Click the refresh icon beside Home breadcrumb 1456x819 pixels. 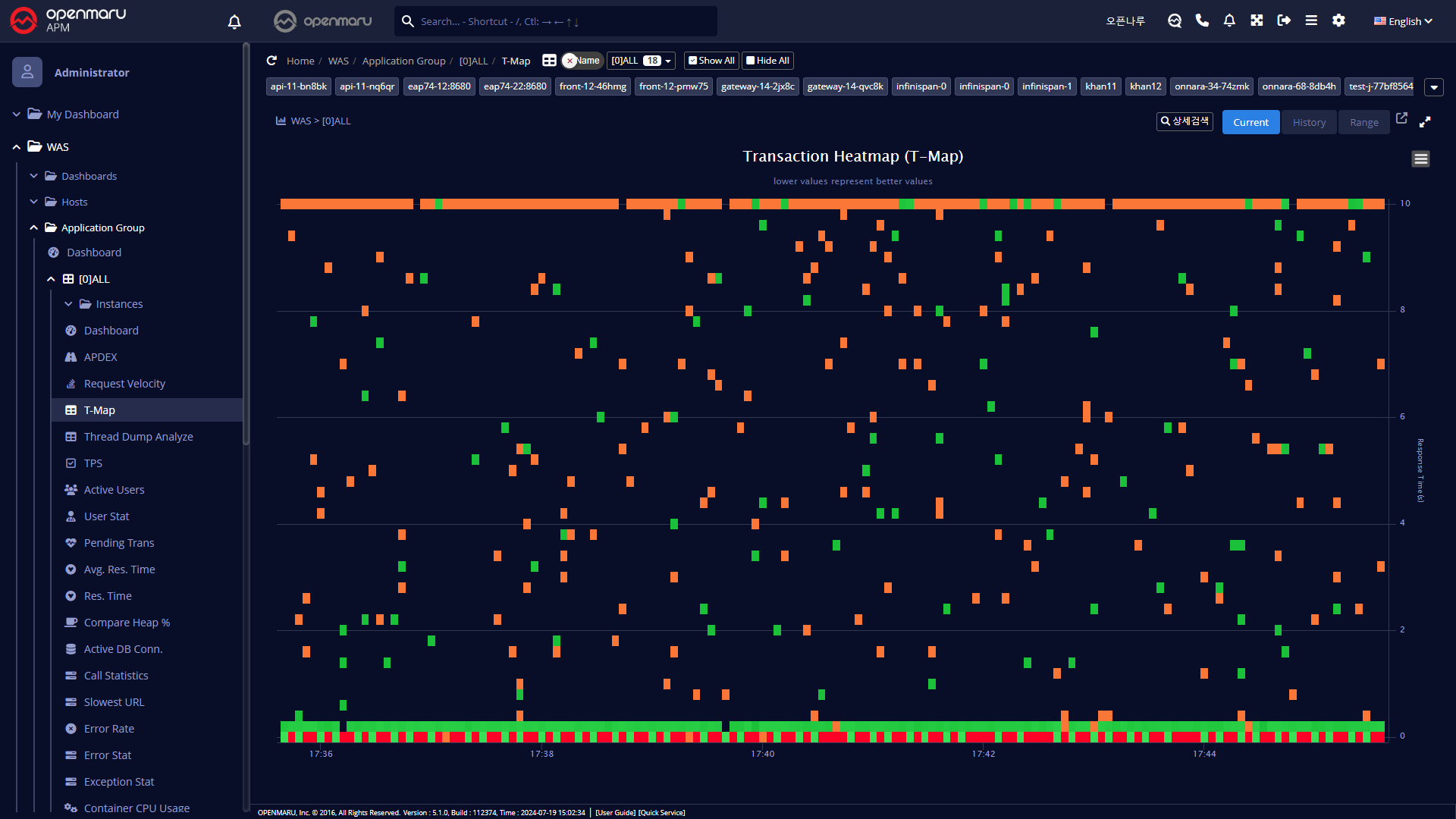coord(271,61)
